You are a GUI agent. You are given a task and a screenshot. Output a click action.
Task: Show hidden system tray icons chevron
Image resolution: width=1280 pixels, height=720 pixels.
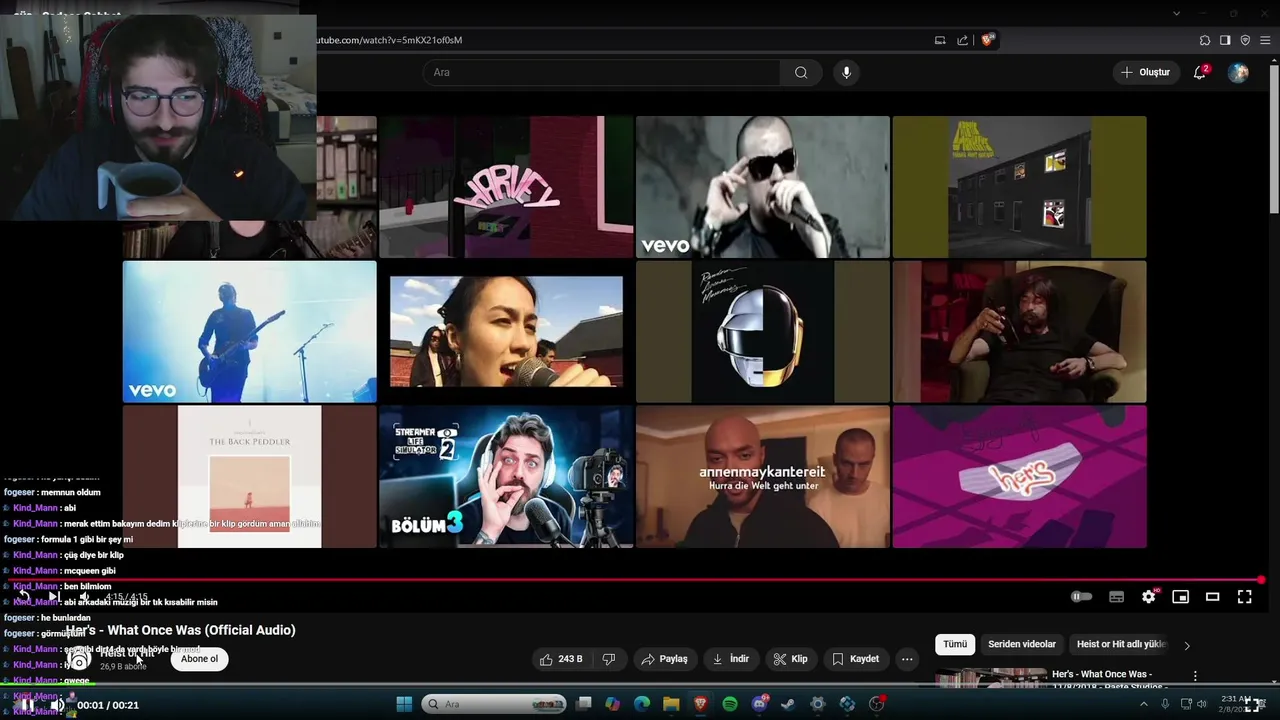[x=1144, y=704]
